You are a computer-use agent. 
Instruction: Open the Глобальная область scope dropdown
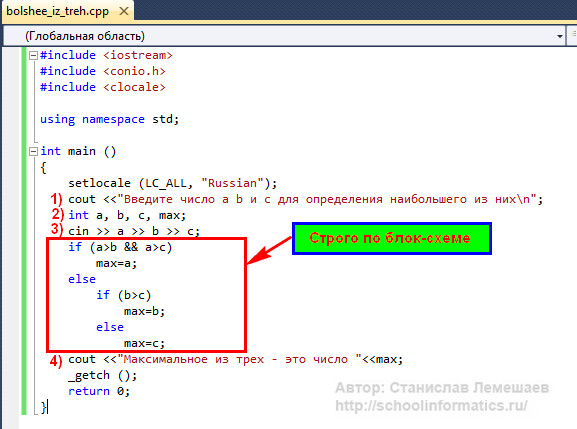coord(560,36)
